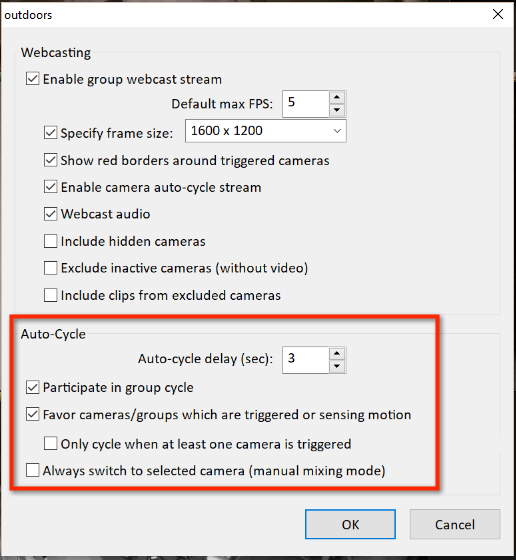Increase Auto-cycle delay with up arrow
The width and height of the screenshot is (516, 560).
tap(337, 354)
